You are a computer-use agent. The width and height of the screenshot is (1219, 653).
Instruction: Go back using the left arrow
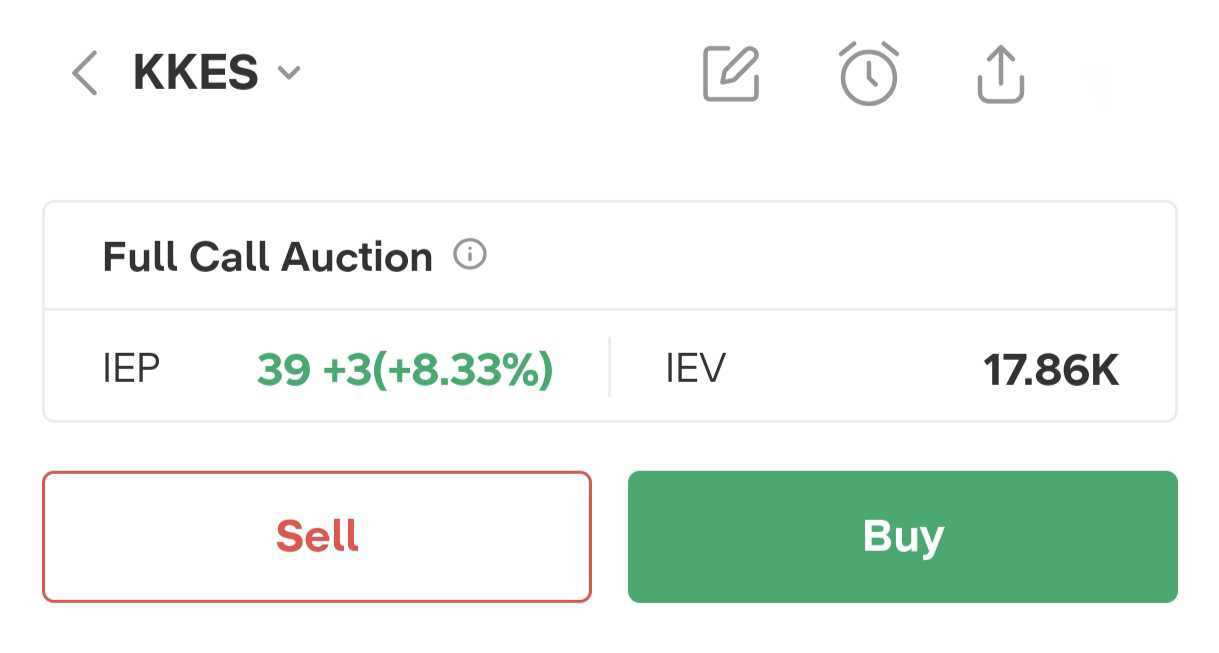click(x=85, y=74)
